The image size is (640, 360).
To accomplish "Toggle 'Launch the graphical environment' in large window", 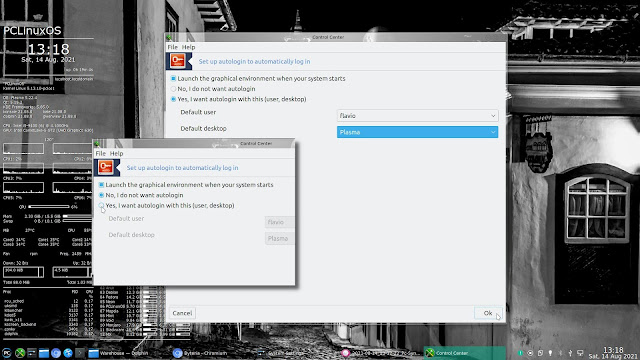I will tap(173, 78).
